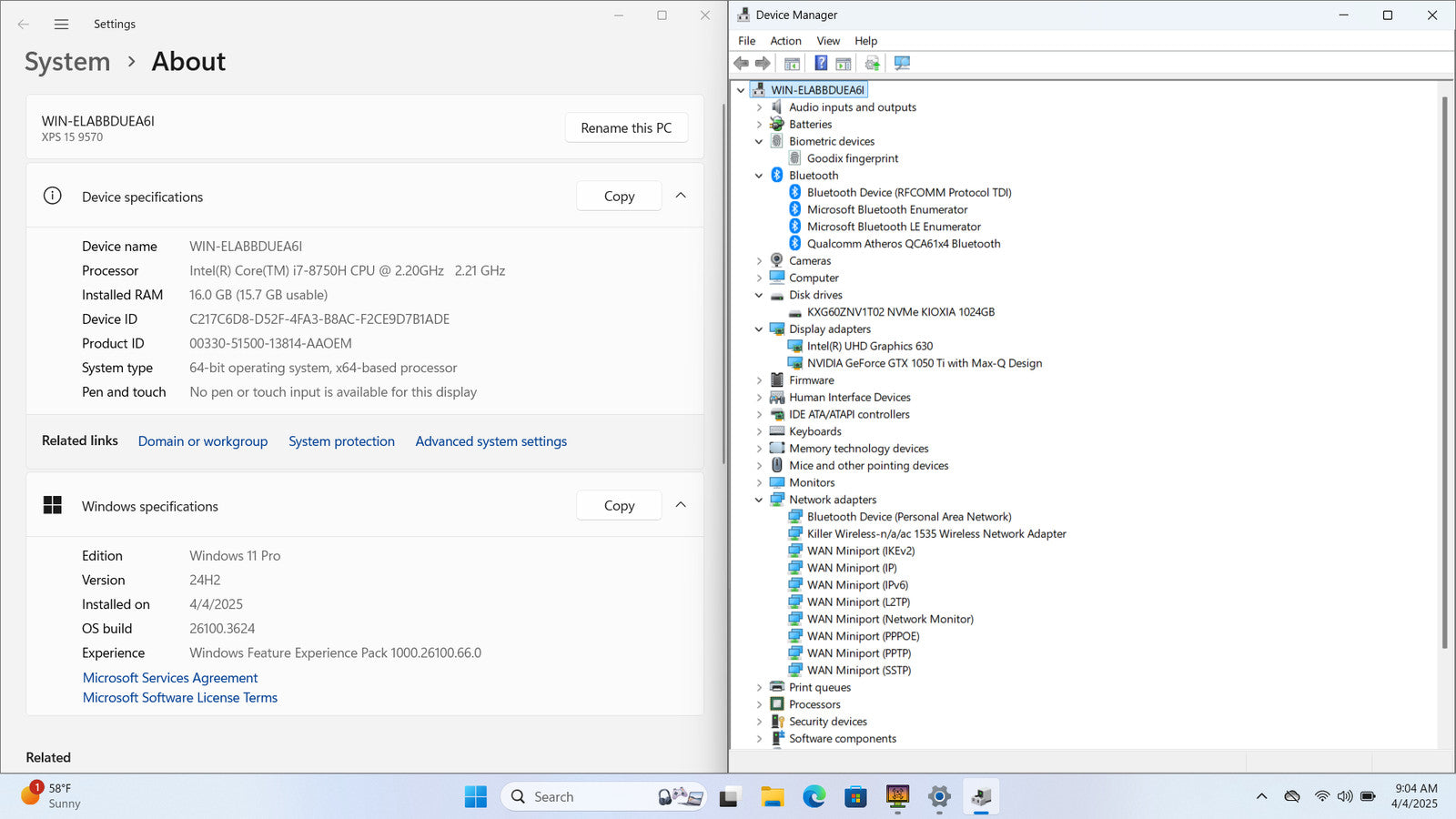Open Advanced system settings link
Screen dimensions: 1456x819
pos(491,441)
